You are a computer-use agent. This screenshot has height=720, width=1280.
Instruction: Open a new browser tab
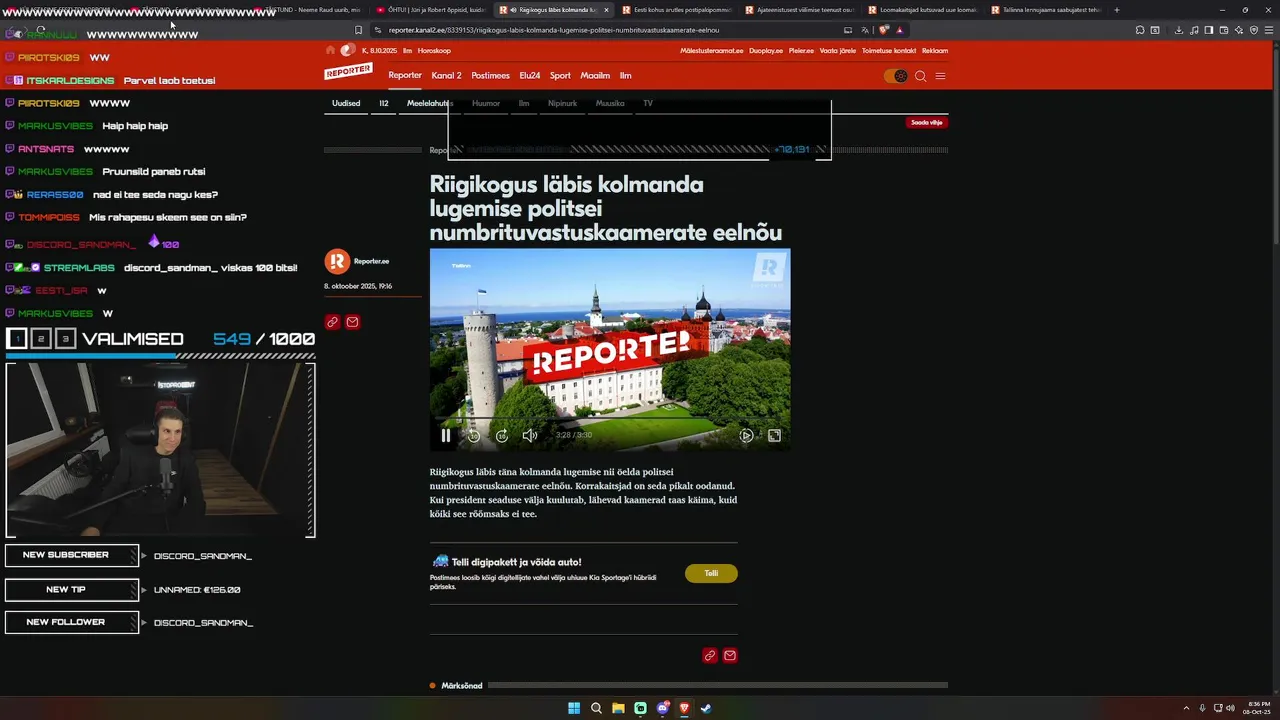(x=1117, y=10)
